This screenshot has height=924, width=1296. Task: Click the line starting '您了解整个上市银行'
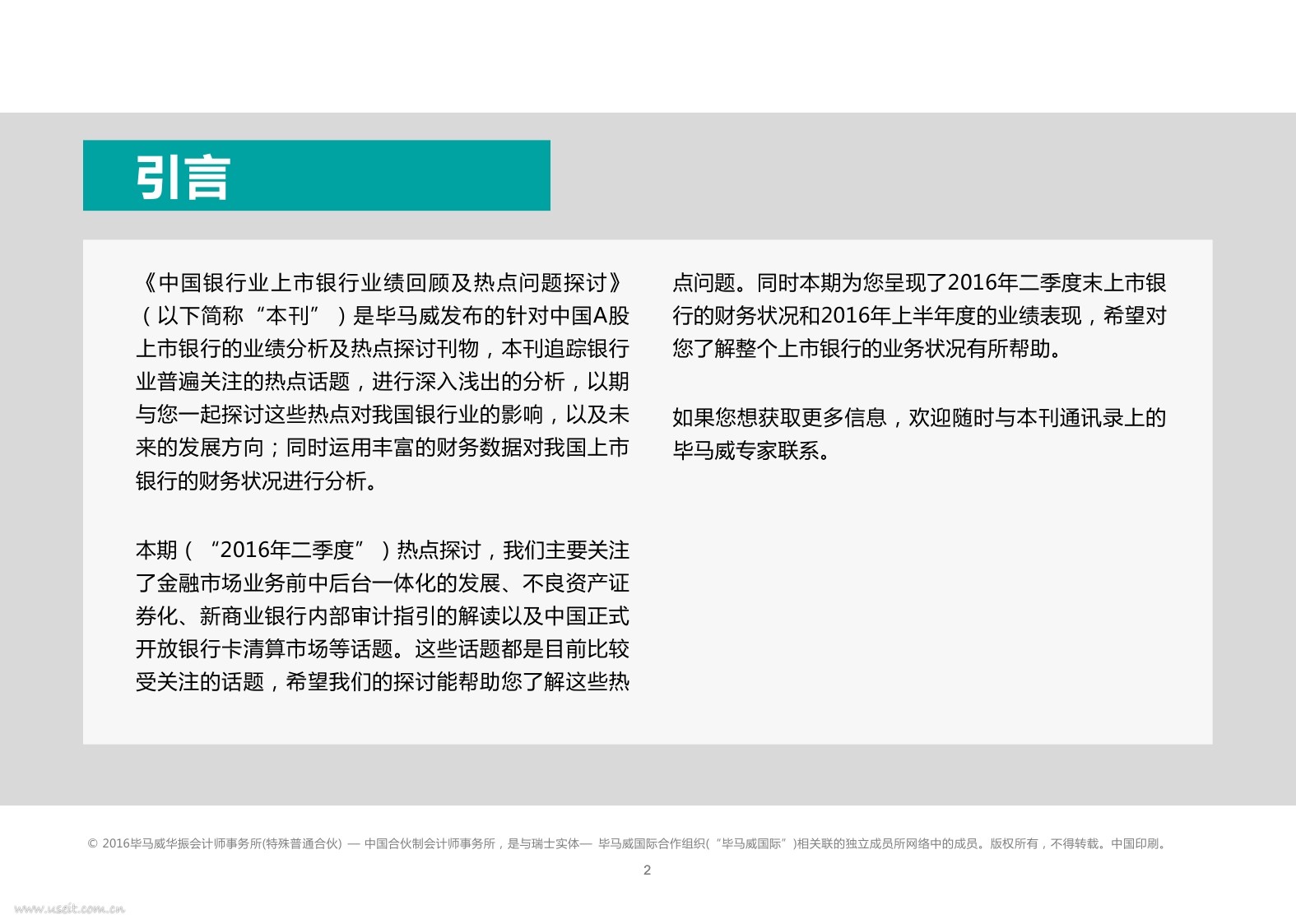pos(868,349)
